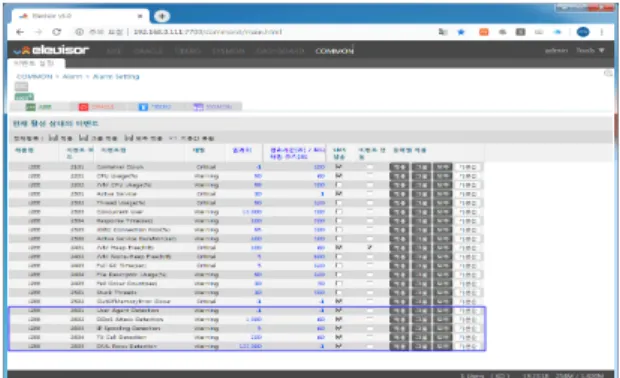This screenshot has width=620, height=378.
Task: Enable SMS checkbox for Concurrent User
Action: 338,212
